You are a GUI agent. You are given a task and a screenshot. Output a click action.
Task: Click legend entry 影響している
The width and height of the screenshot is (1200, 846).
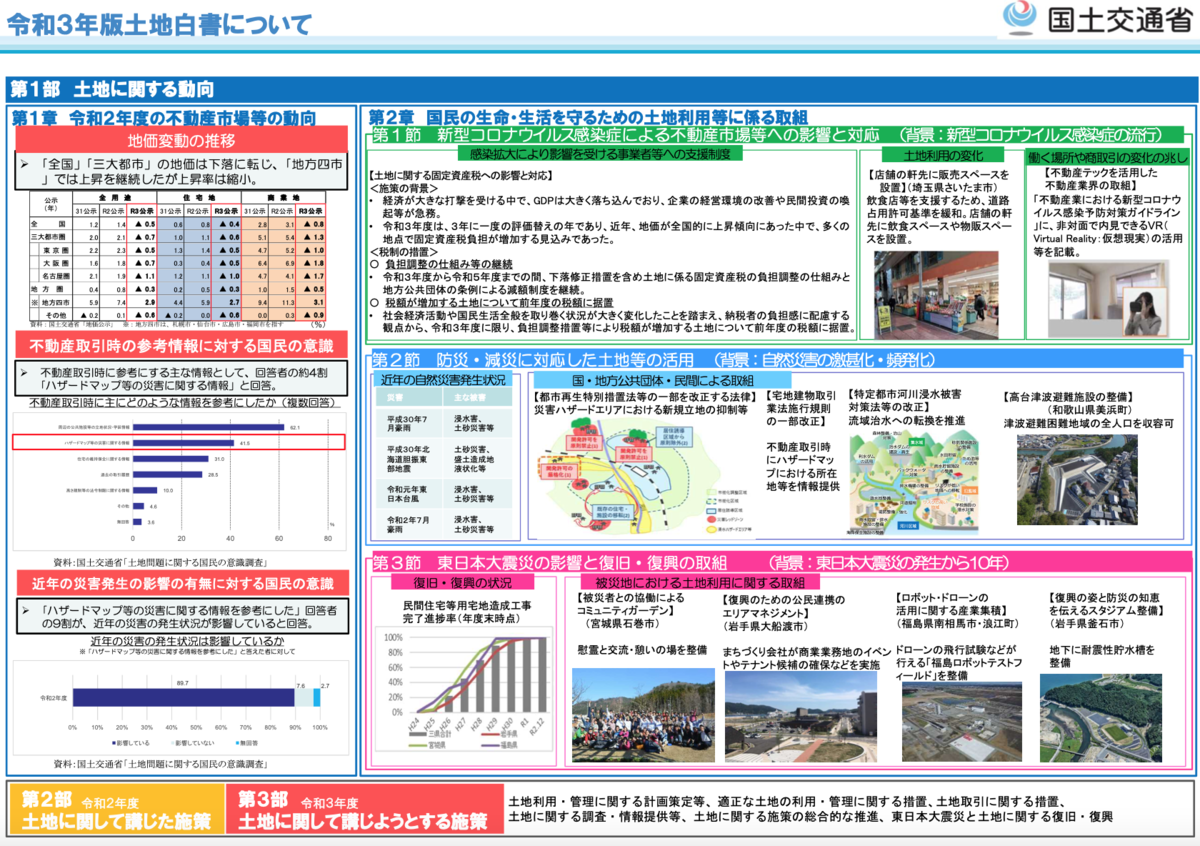[x=131, y=743]
